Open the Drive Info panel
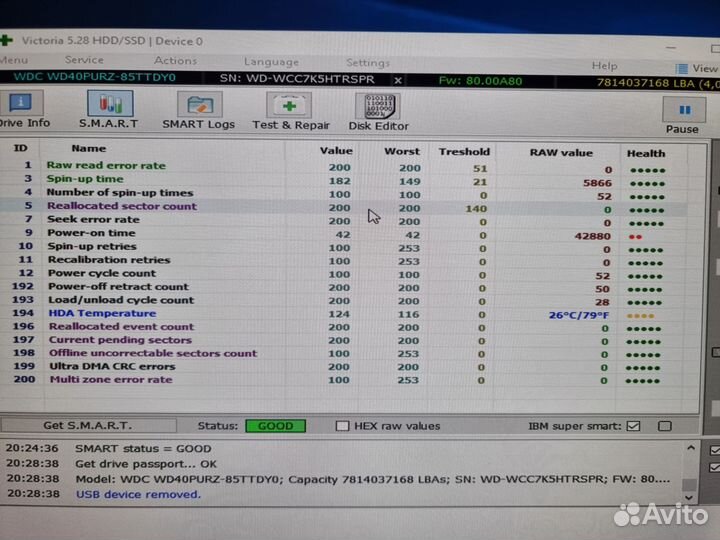Image resolution: width=720 pixels, height=540 pixels. (x=23, y=110)
